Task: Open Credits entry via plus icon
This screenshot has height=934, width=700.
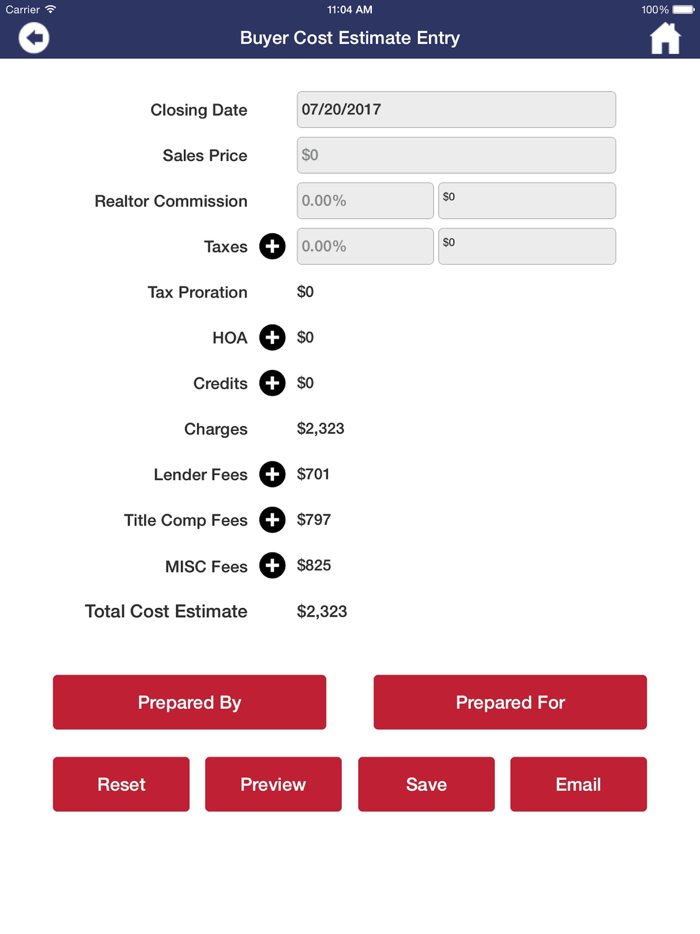Action: 272,383
